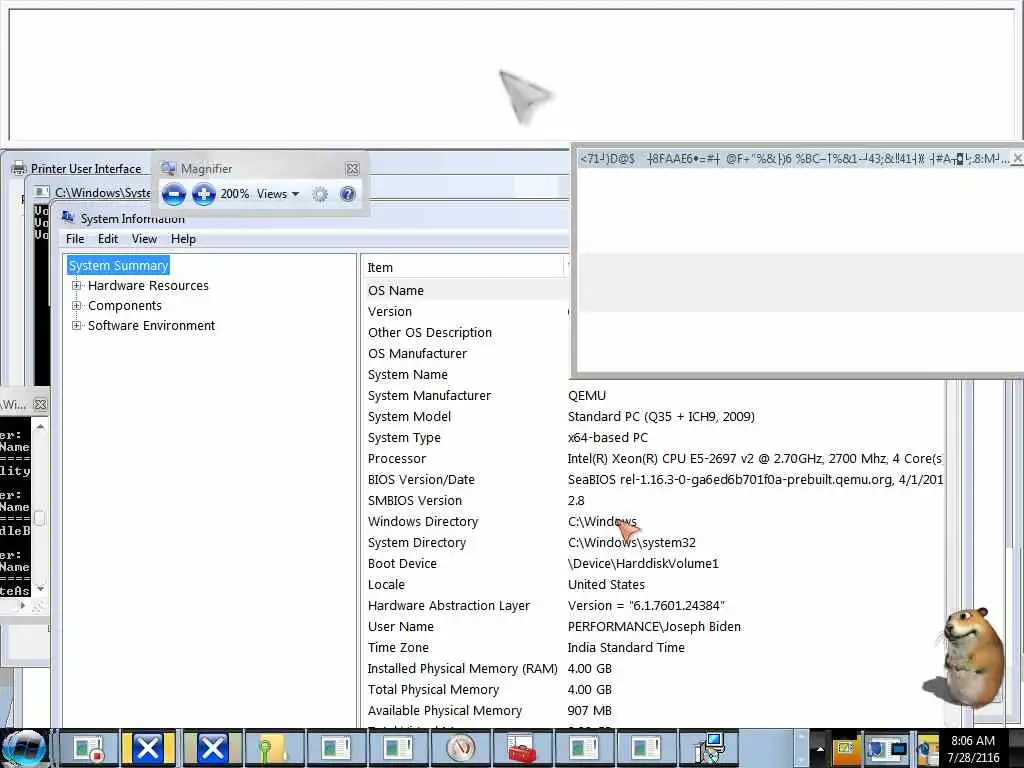
Task: Click the taskbar clock showing 8:06 AM
Action: pos(973,748)
